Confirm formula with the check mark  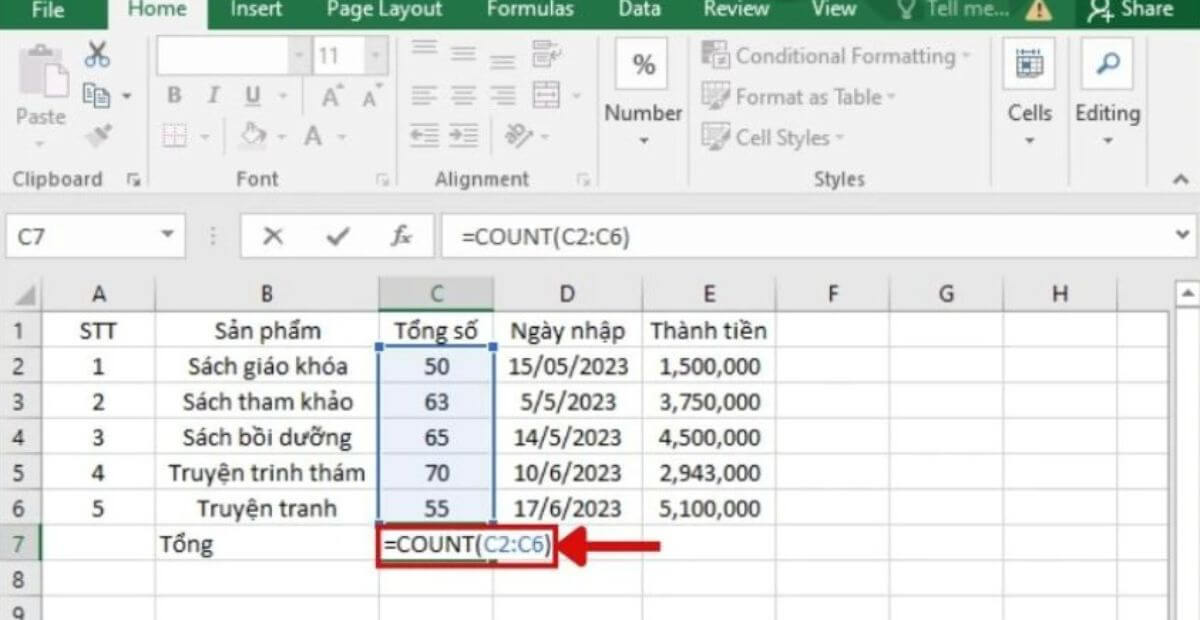pos(338,237)
